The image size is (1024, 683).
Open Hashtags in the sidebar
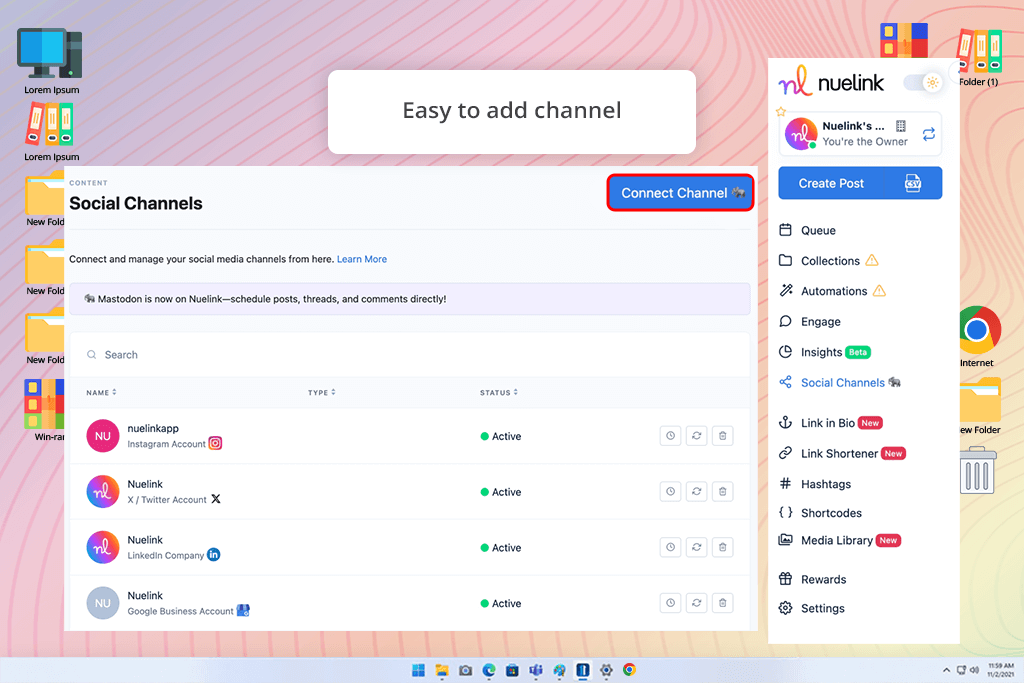[815, 484]
